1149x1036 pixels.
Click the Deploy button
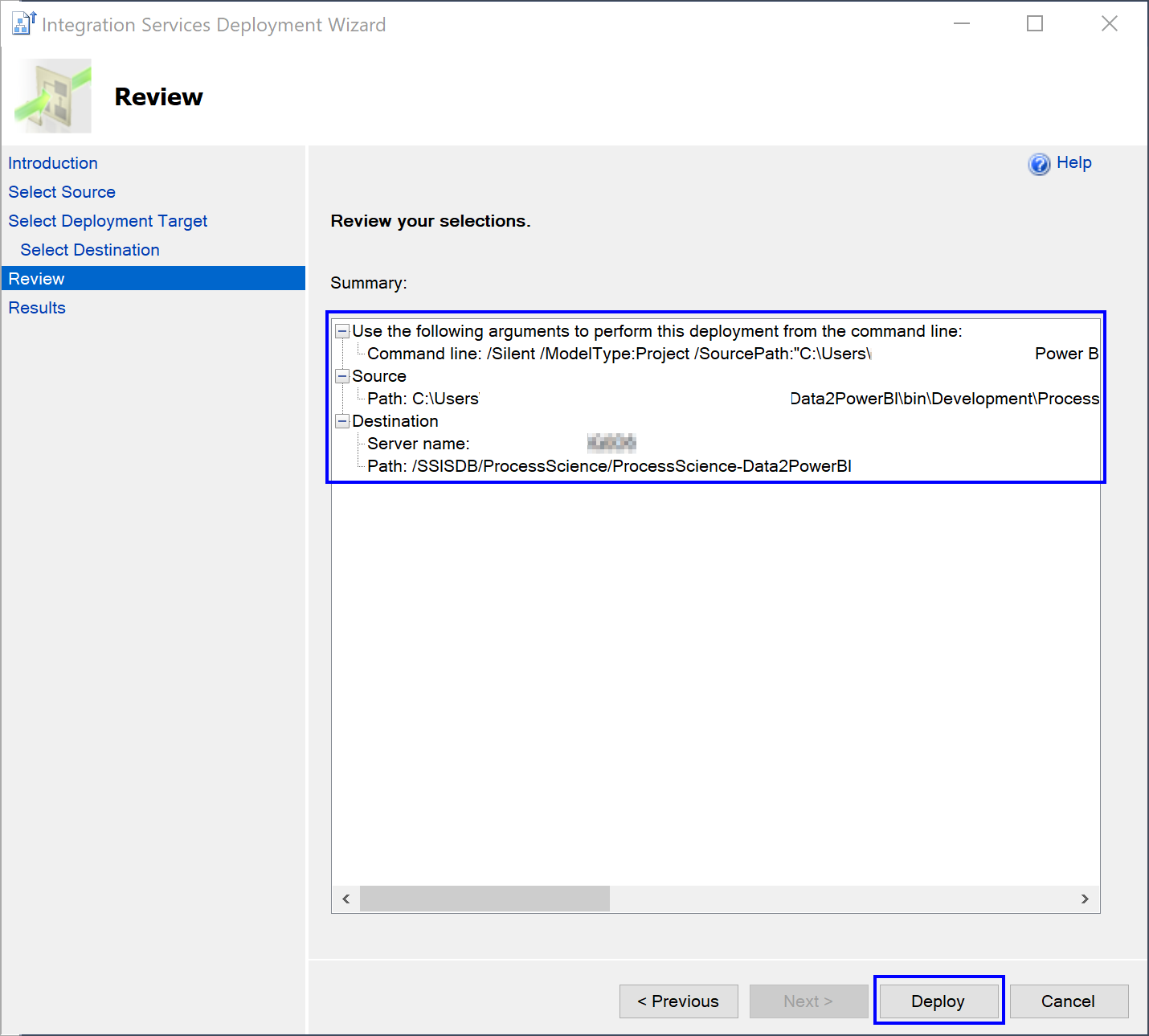pyautogui.click(x=938, y=1001)
